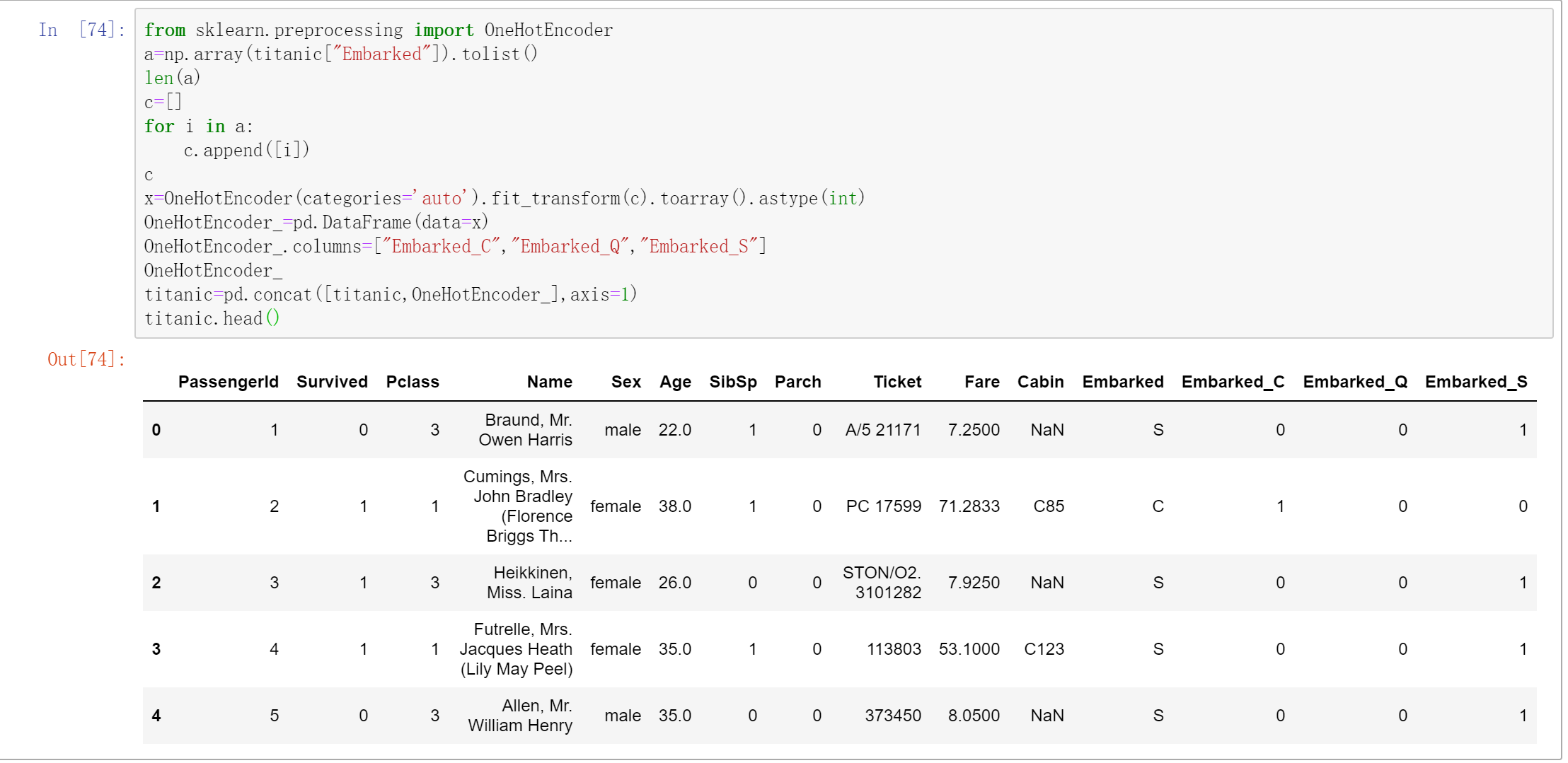The width and height of the screenshot is (1568, 763).
Task: Click the ticket value 373450
Action: (892, 716)
